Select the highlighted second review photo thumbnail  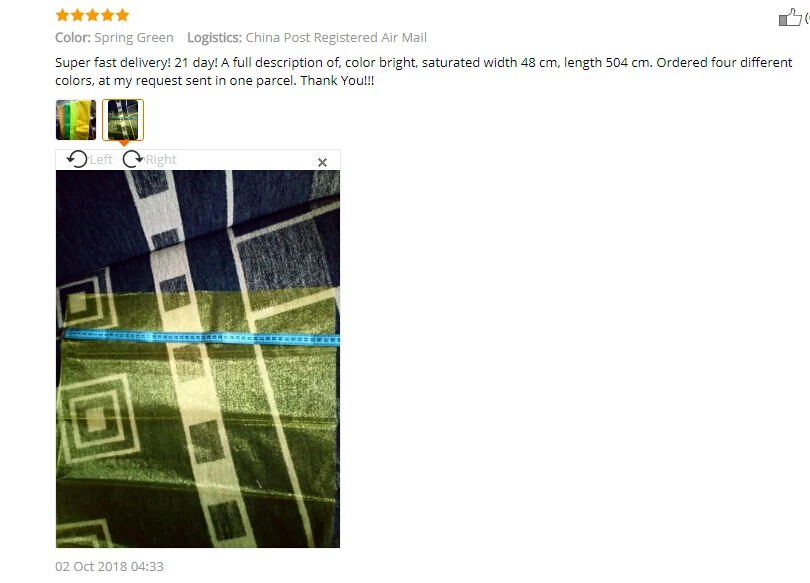click(x=123, y=120)
